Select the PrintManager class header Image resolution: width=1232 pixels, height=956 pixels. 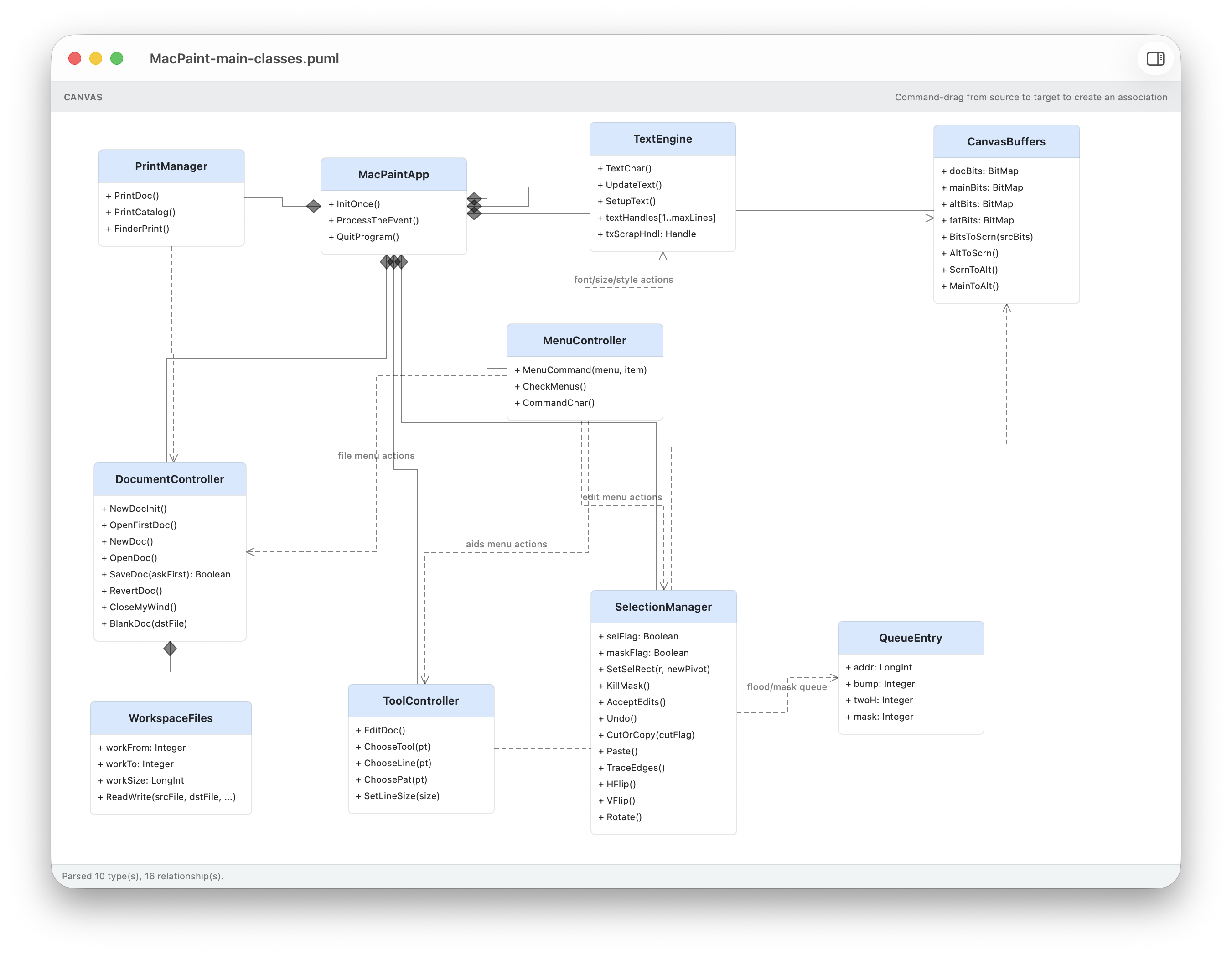click(x=171, y=166)
